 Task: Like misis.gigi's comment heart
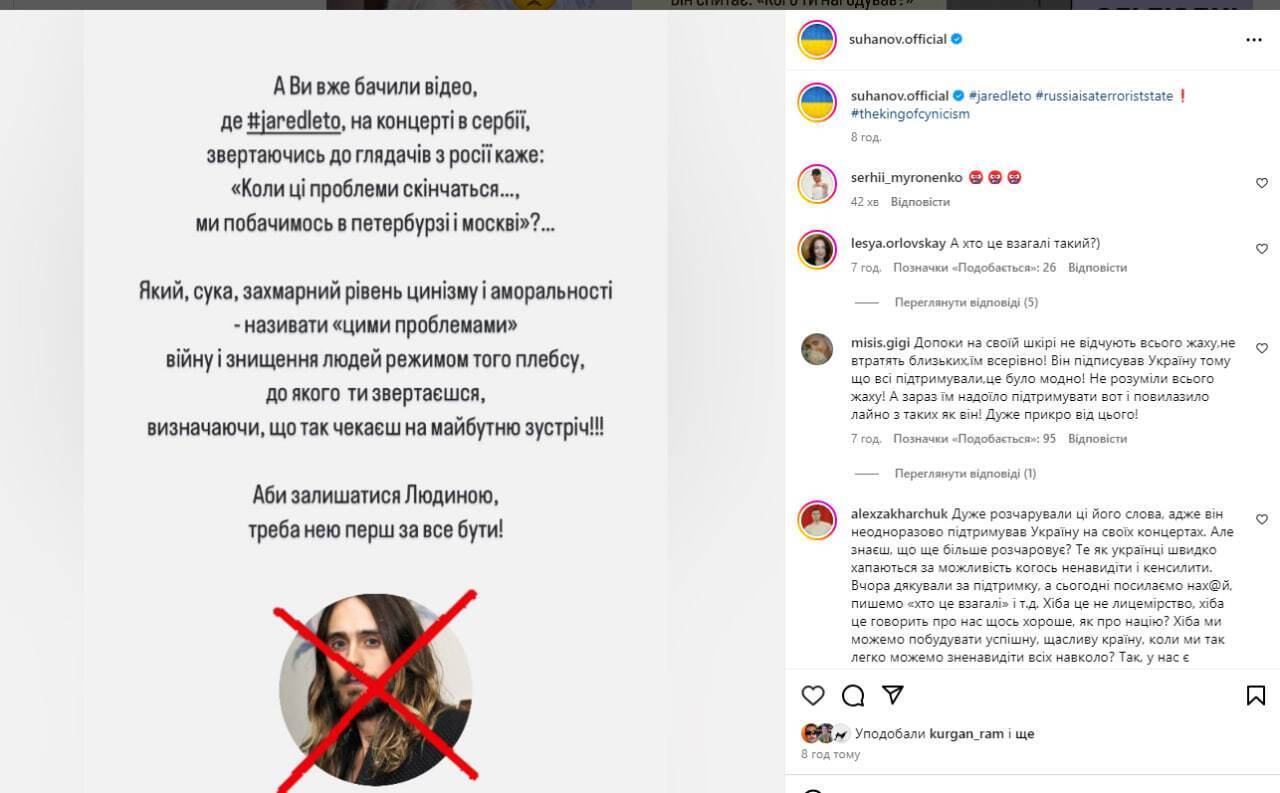1262,348
